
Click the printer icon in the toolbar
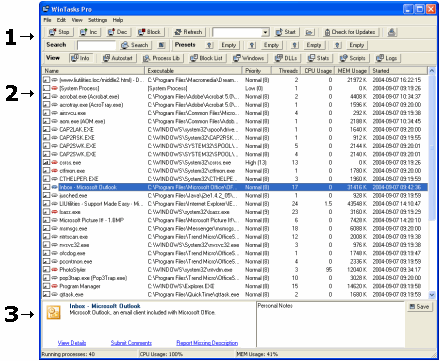point(392,32)
